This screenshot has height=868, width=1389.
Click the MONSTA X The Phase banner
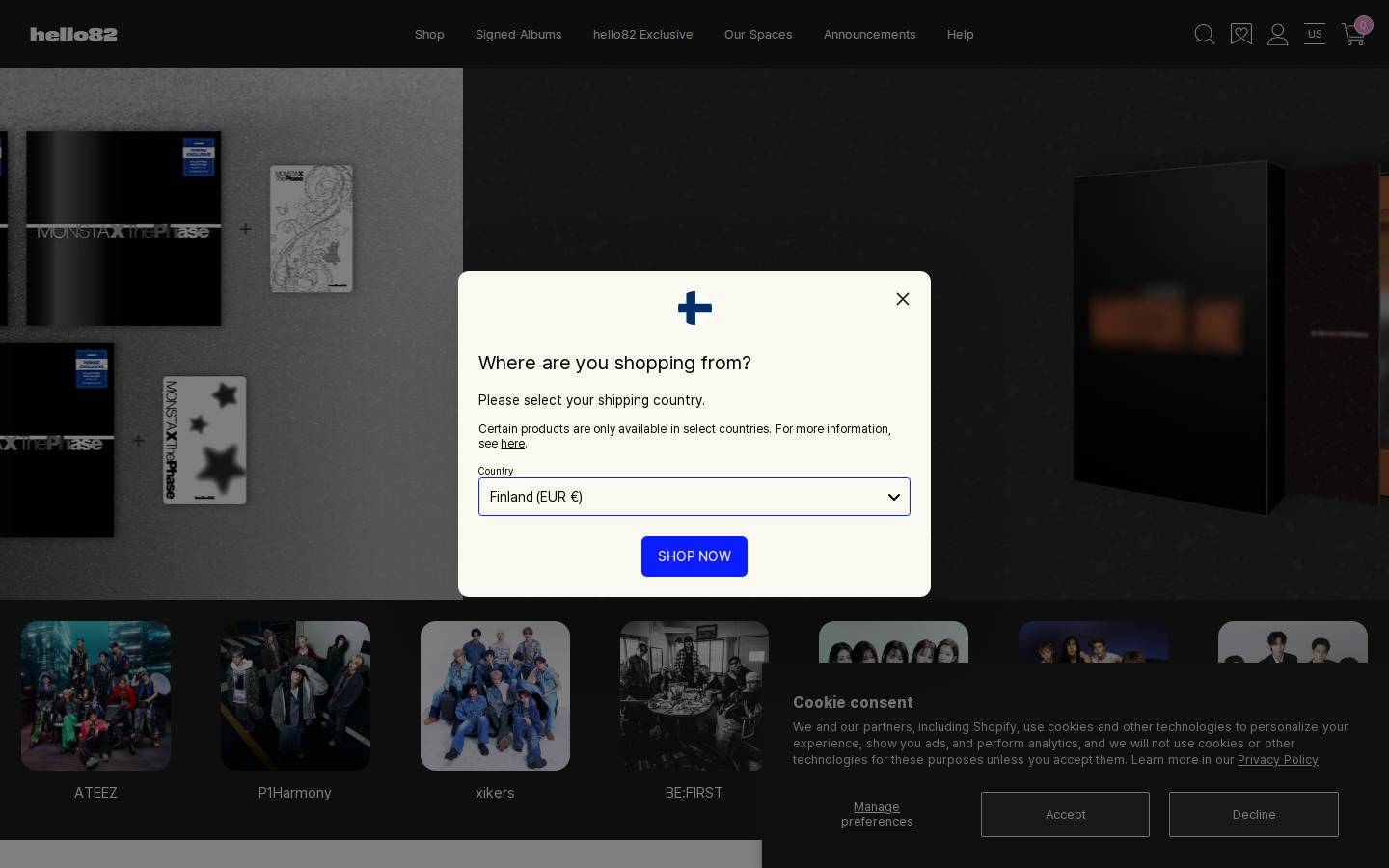coord(231,334)
